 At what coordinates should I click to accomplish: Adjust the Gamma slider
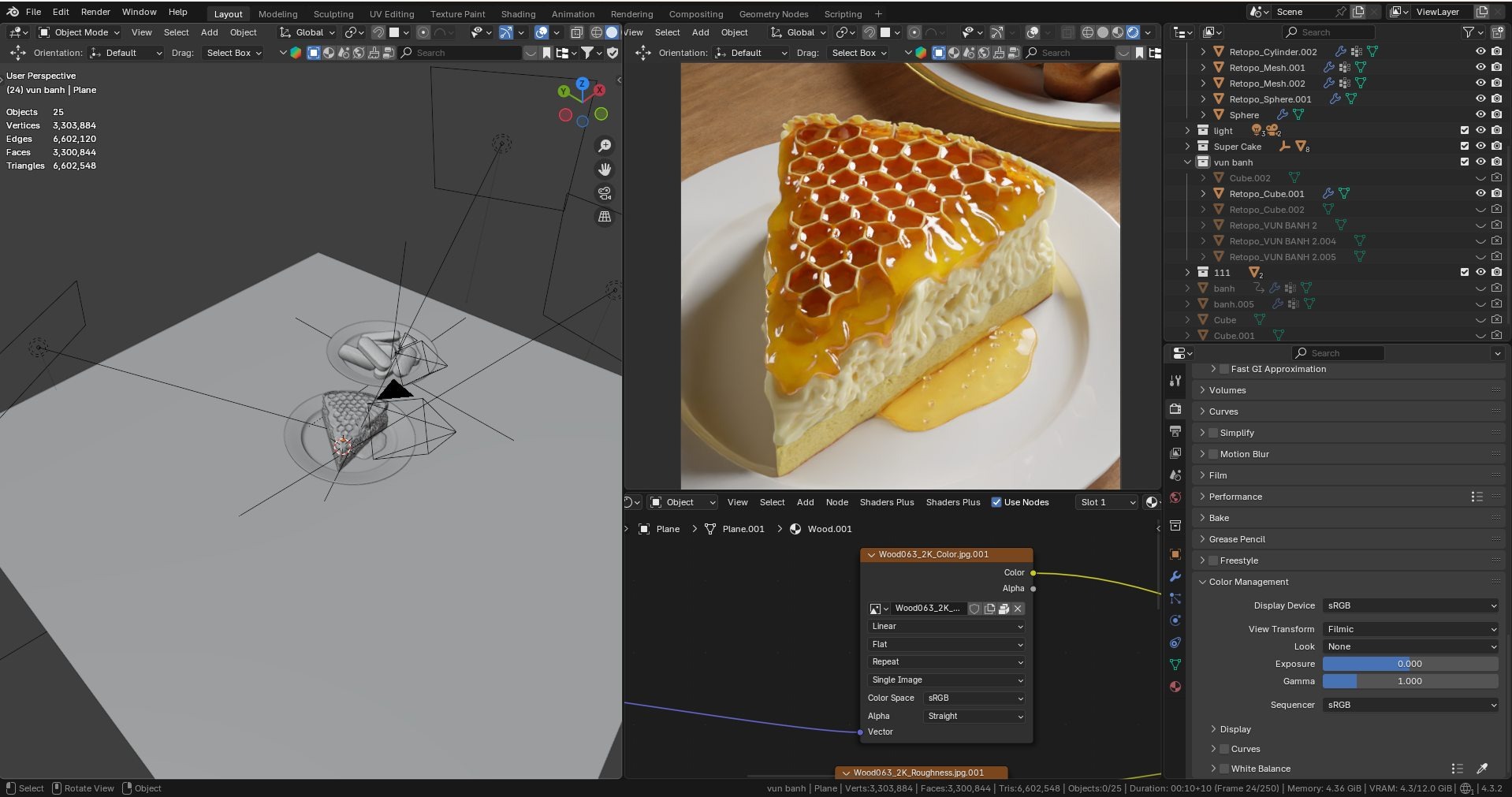point(1410,681)
